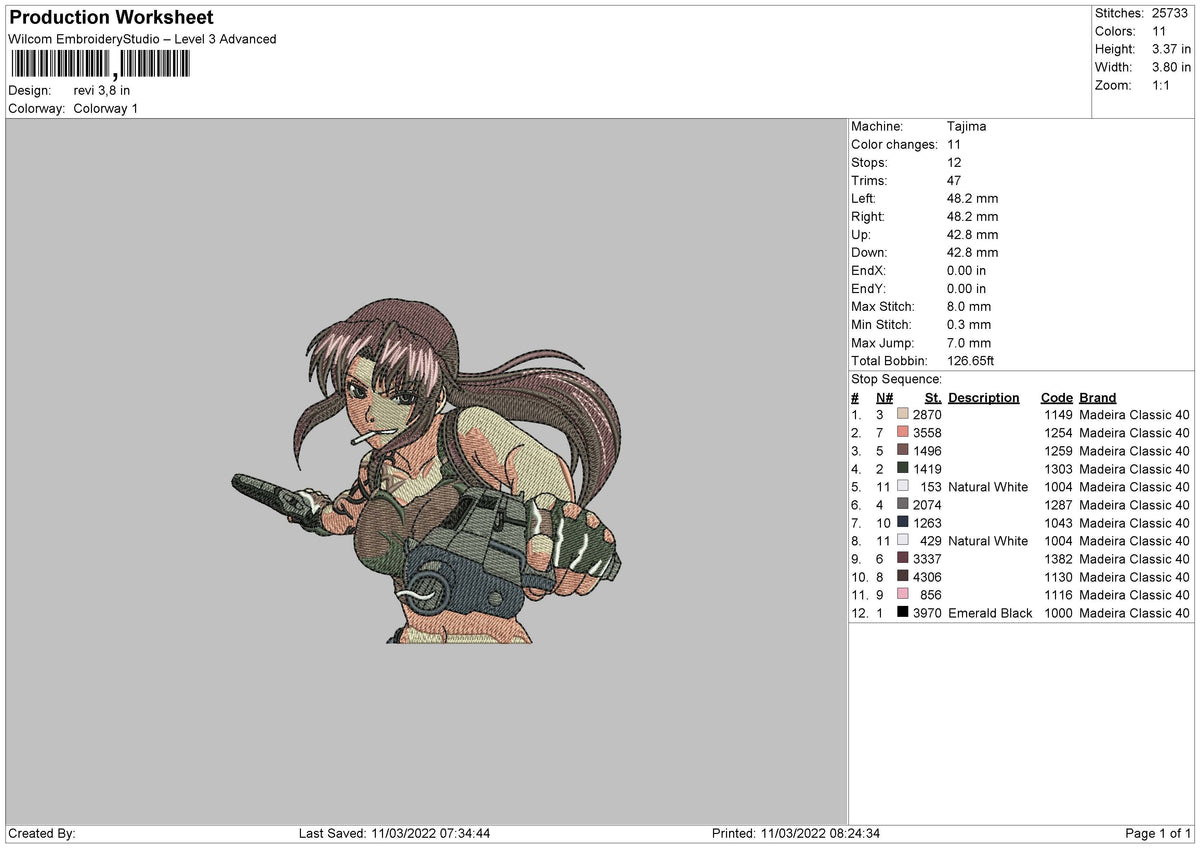
Task: Click the Total Bobbin value 126.65ft
Action: (971, 360)
